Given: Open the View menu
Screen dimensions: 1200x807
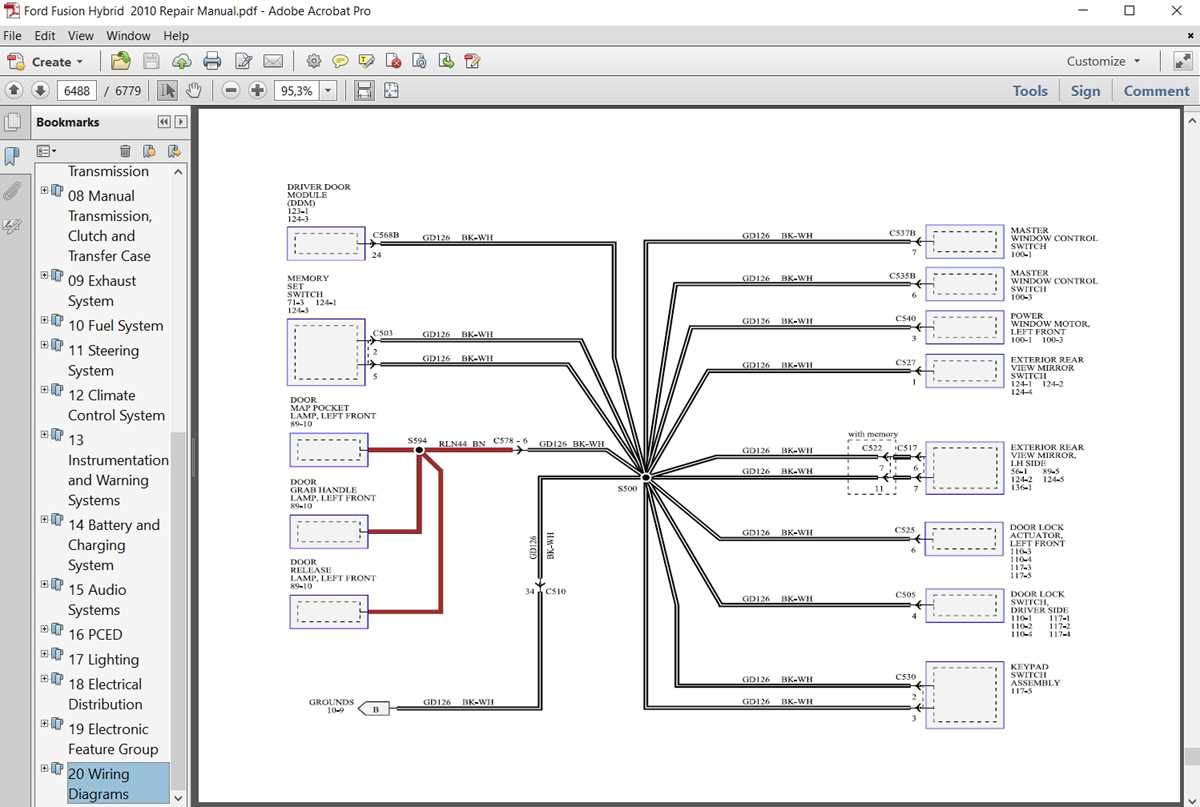Looking at the screenshot, I should (x=81, y=36).
